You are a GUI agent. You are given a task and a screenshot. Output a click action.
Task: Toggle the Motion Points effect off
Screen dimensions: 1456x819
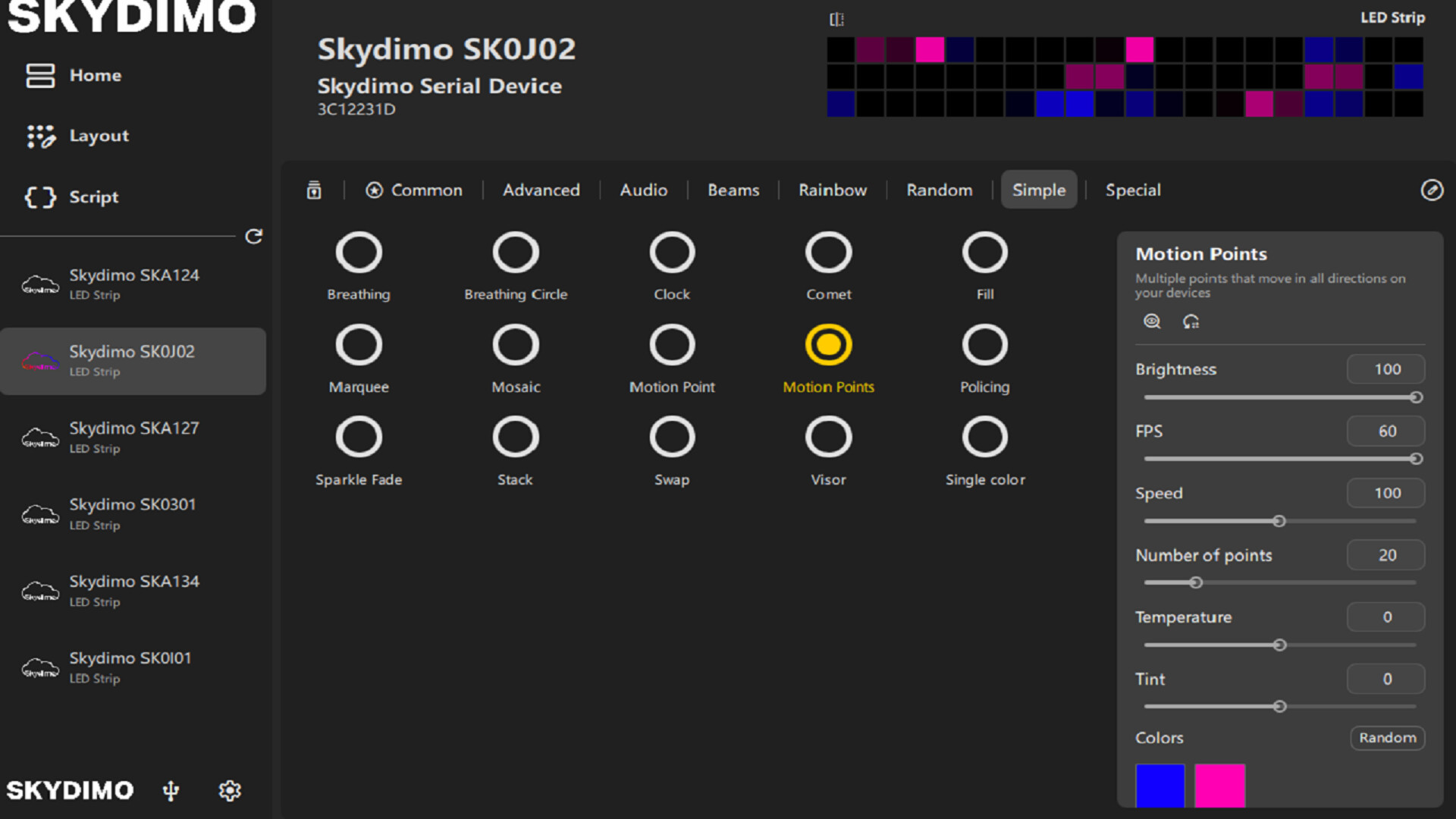coord(828,345)
